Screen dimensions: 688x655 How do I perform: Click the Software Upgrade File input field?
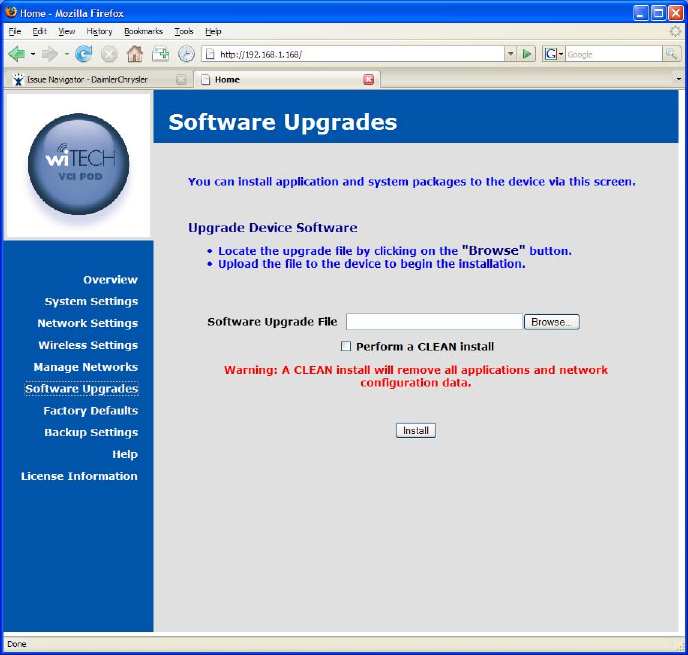434,322
